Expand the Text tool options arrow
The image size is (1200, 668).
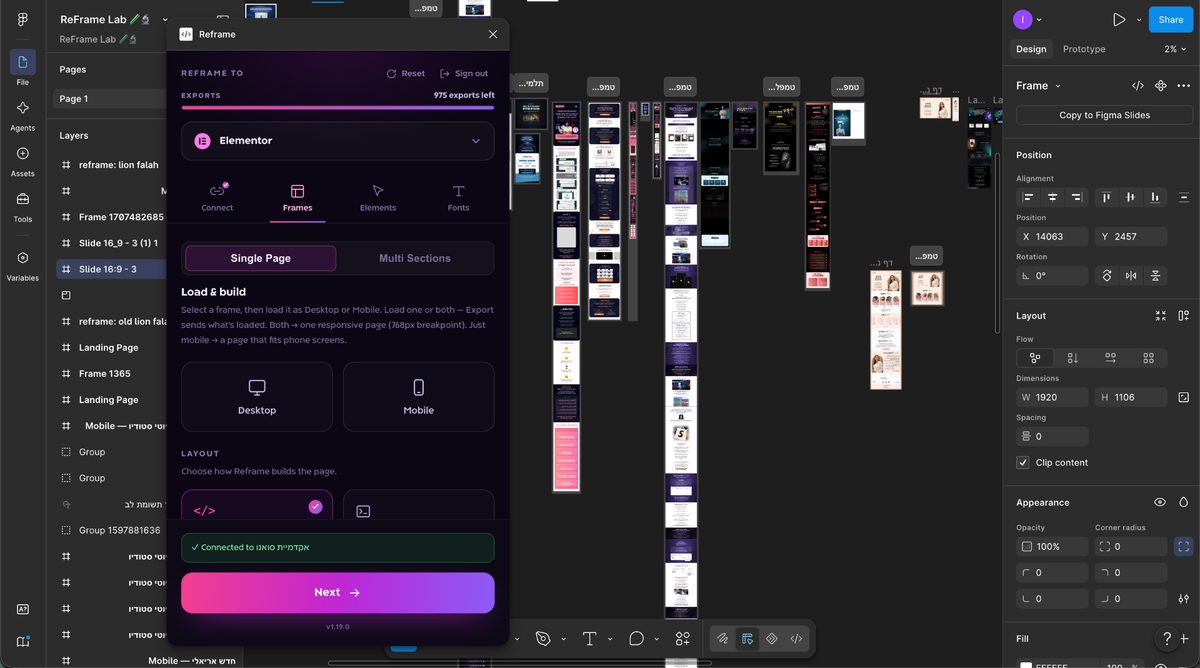click(x=610, y=638)
